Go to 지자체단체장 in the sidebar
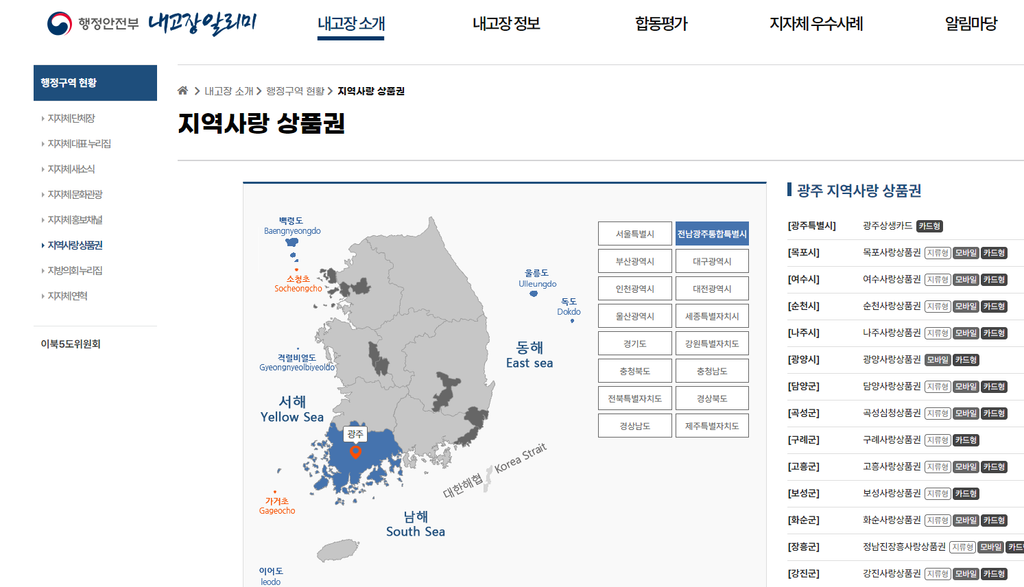The image size is (1024, 587). pyautogui.click(x=71, y=118)
